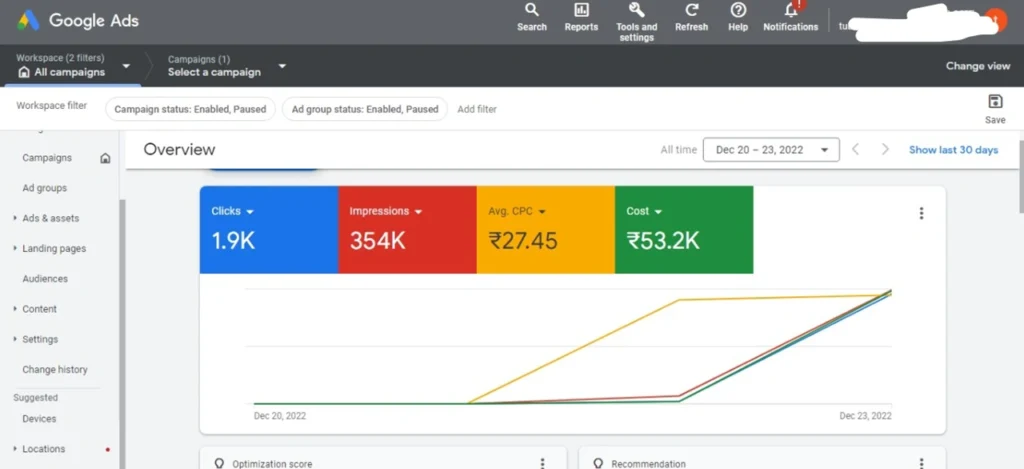Open Tools and settings wrench
This screenshot has width=1024, height=469.
[636, 10]
